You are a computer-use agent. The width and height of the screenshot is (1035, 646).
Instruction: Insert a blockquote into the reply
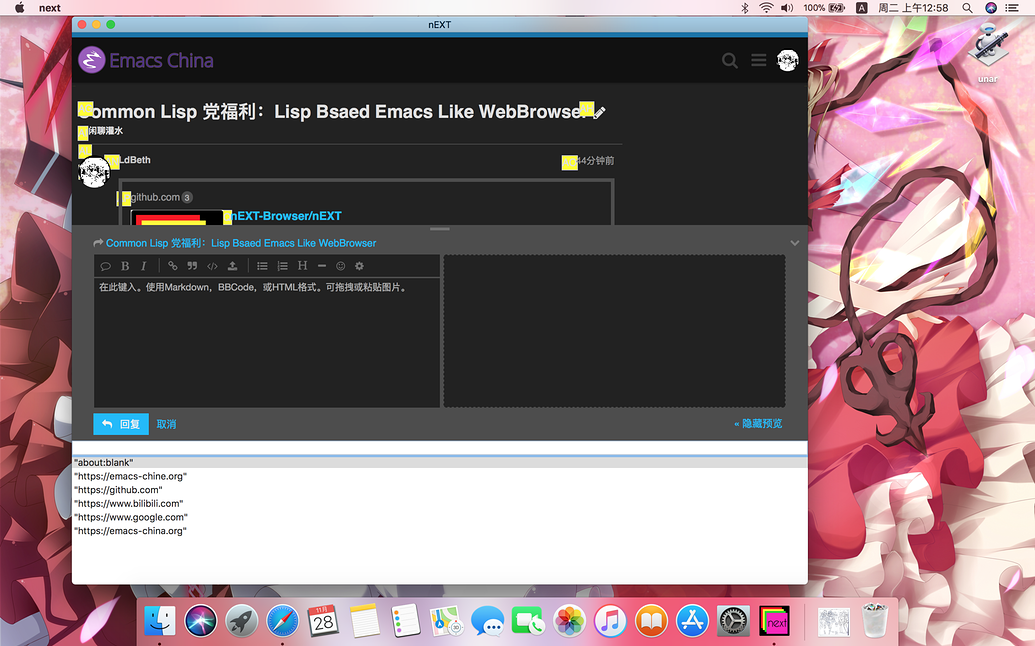tap(190, 266)
